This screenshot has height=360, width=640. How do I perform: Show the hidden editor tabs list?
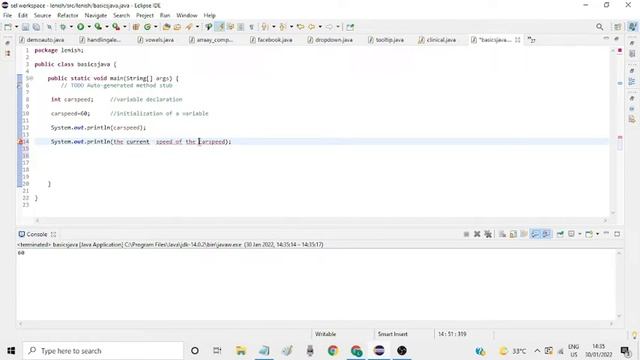tap(531, 40)
